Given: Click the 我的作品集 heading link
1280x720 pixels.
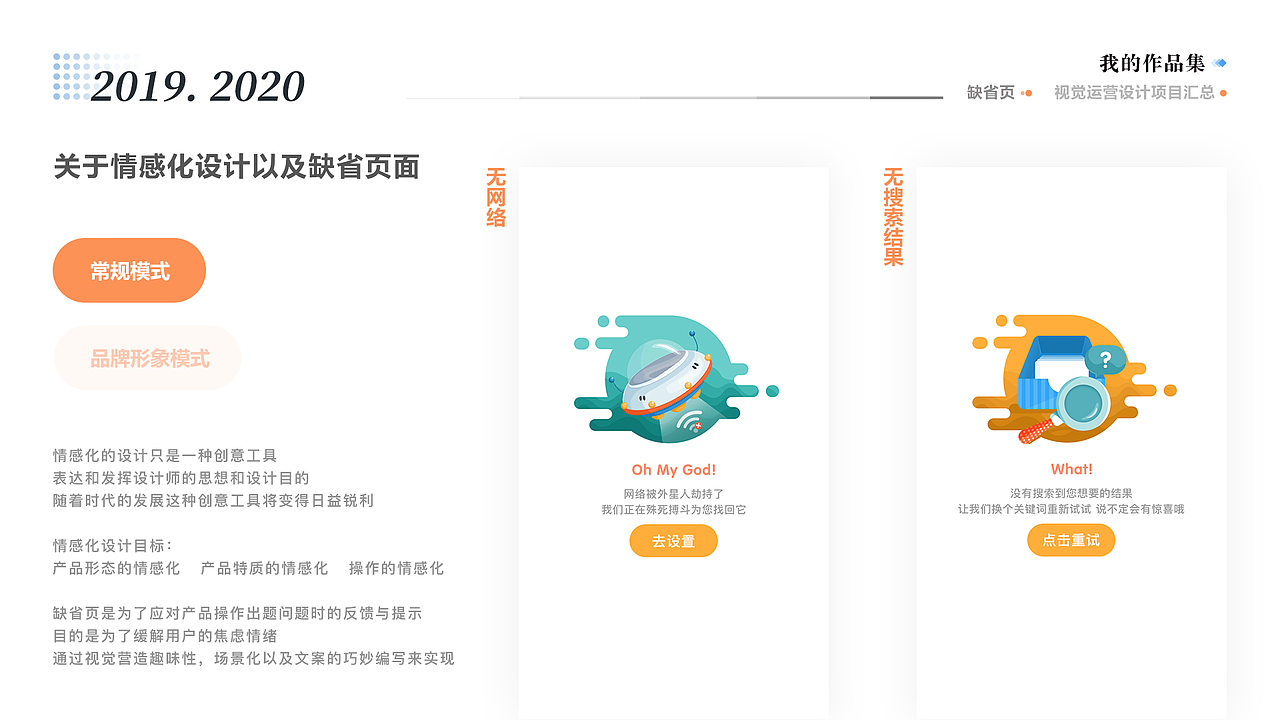Looking at the screenshot, I should pos(1150,60).
